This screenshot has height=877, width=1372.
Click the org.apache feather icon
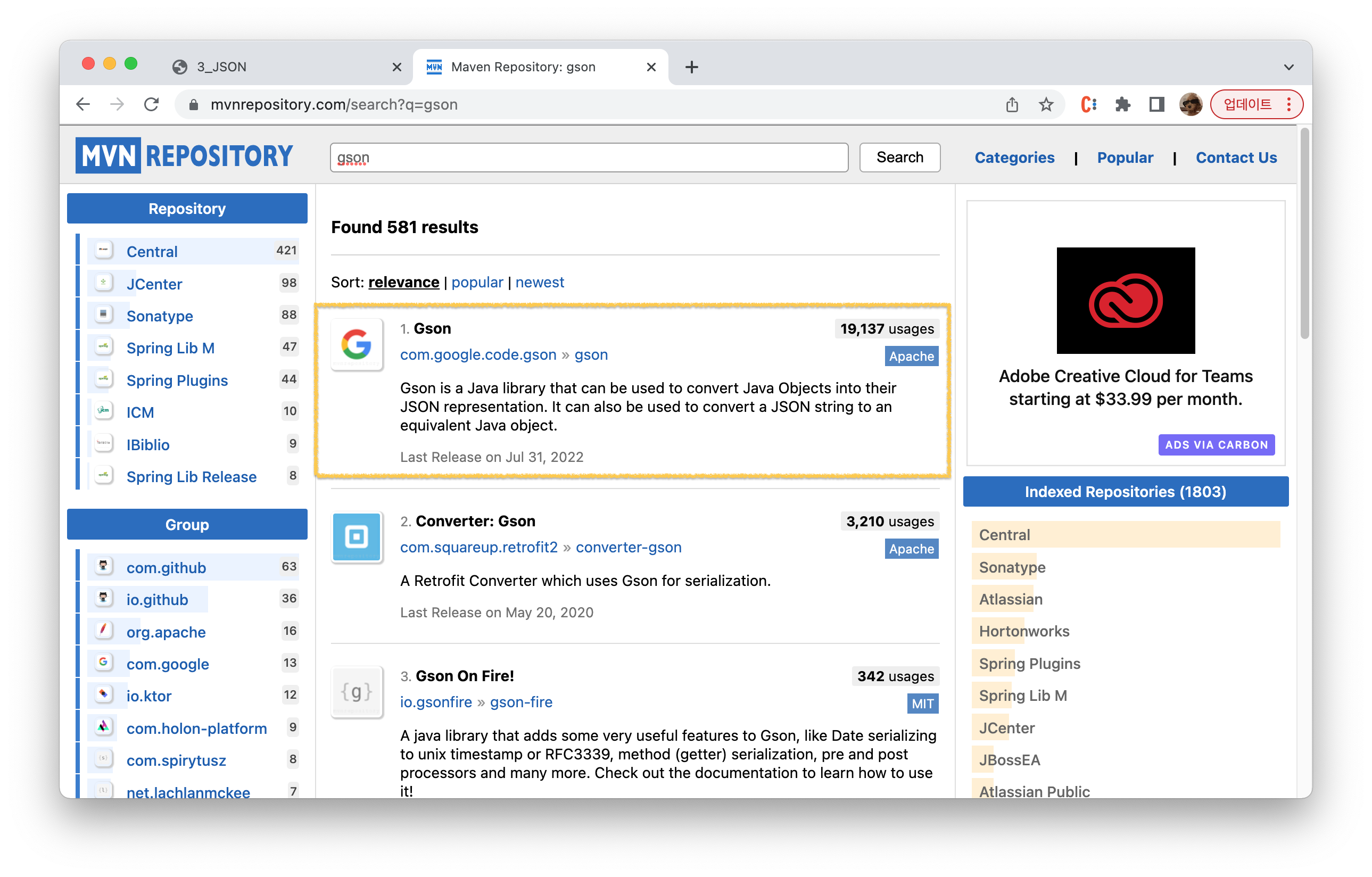(x=103, y=630)
